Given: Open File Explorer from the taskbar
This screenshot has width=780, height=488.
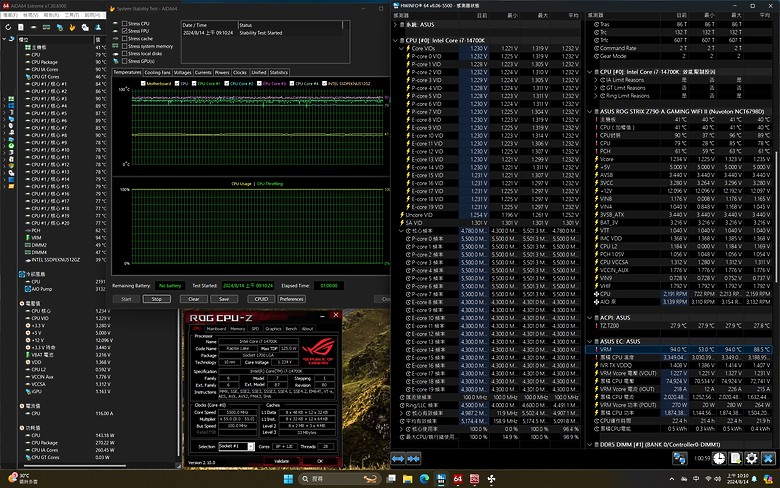Looking at the screenshot, I should [407, 479].
